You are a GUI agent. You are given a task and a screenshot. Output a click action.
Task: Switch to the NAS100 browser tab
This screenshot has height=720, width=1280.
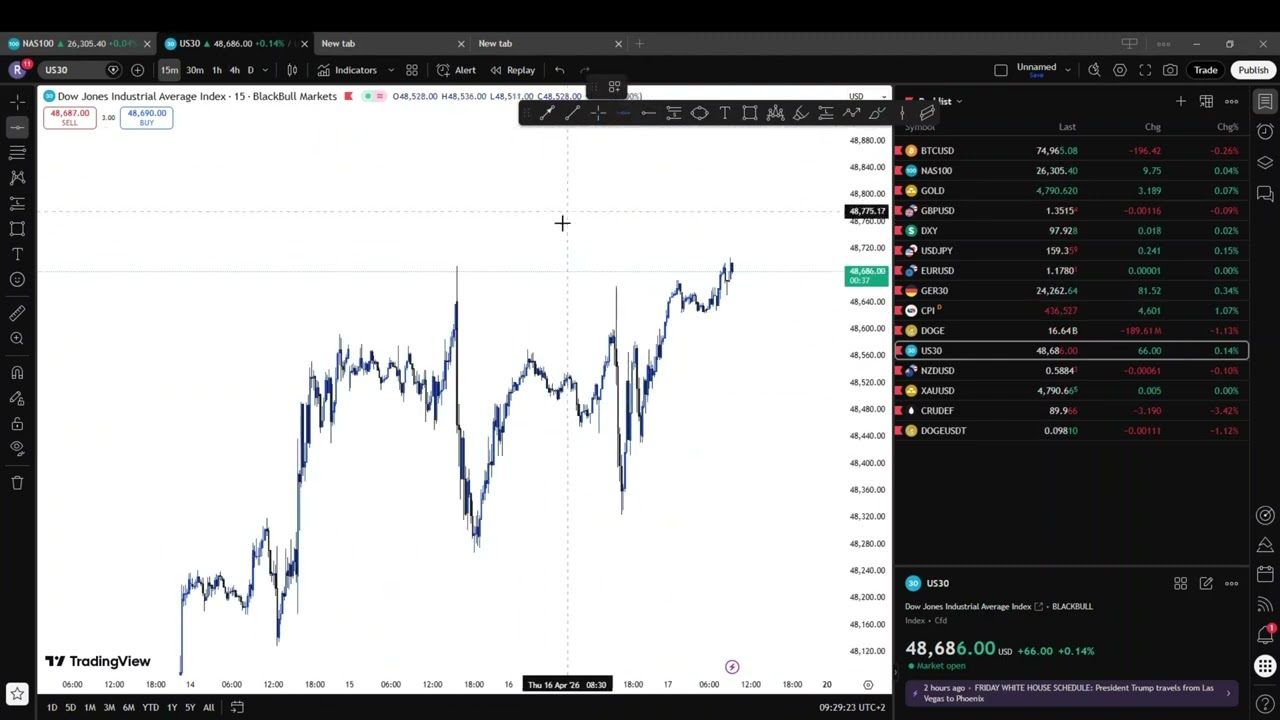[x=77, y=43]
